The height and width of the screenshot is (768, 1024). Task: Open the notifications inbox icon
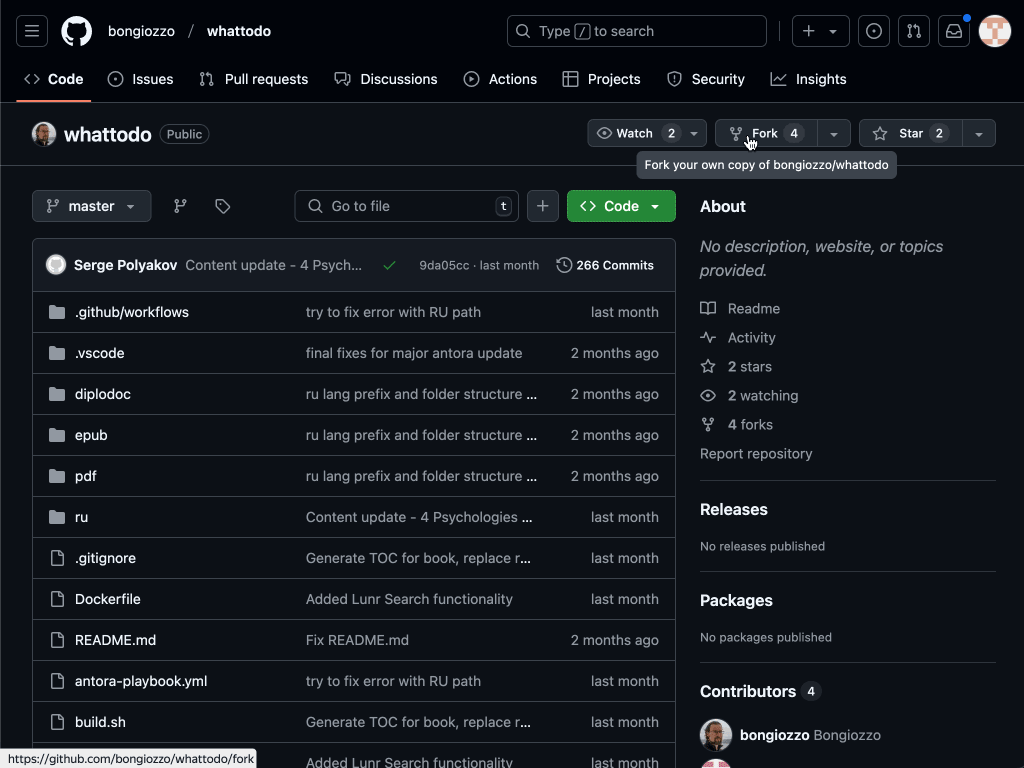pyautogui.click(x=954, y=31)
